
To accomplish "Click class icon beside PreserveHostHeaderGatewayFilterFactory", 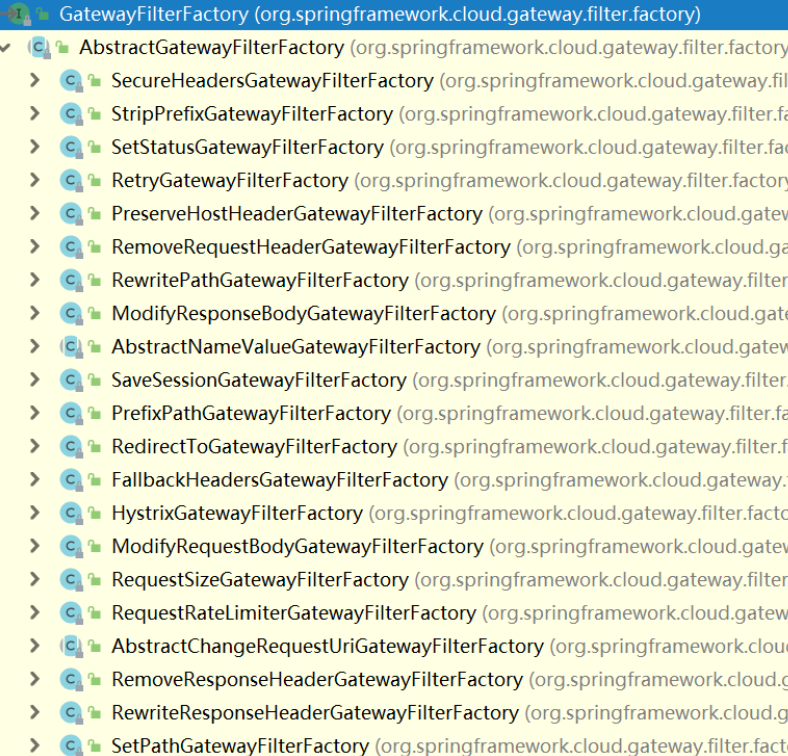I will 71,214.
